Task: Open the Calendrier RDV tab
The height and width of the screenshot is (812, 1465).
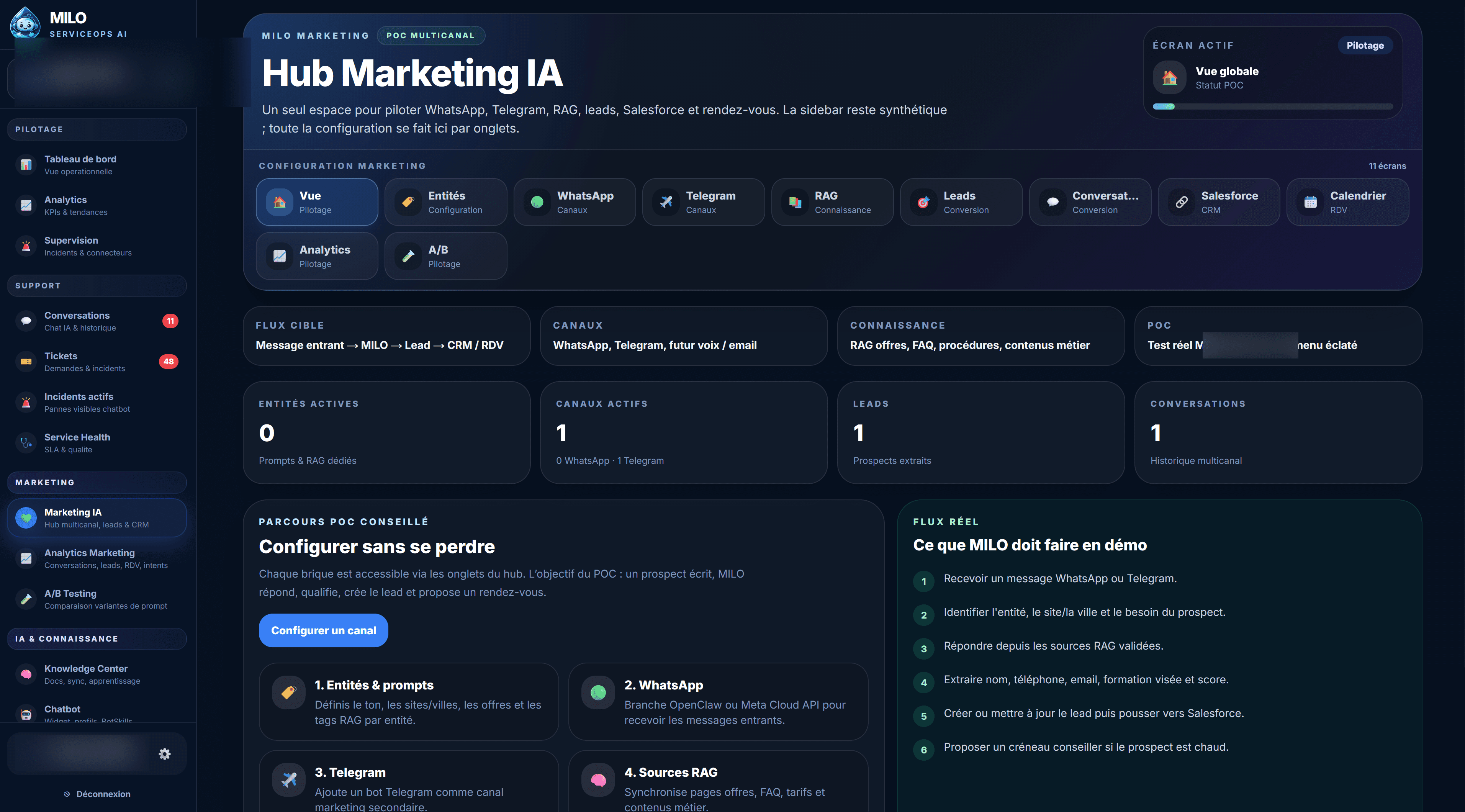Action: [x=1347, y=202]
